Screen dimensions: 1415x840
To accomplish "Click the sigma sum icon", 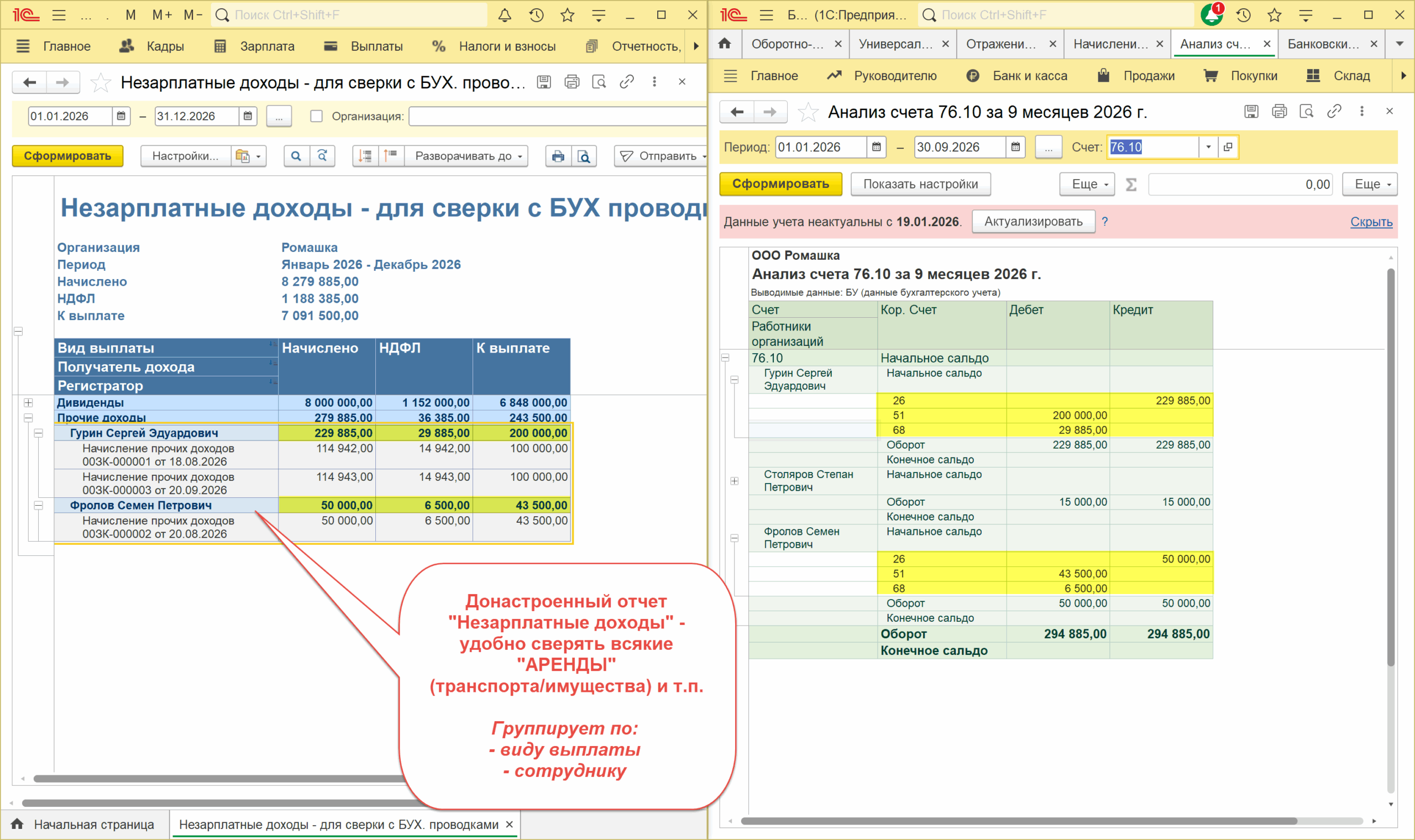I will [1131, 185].
